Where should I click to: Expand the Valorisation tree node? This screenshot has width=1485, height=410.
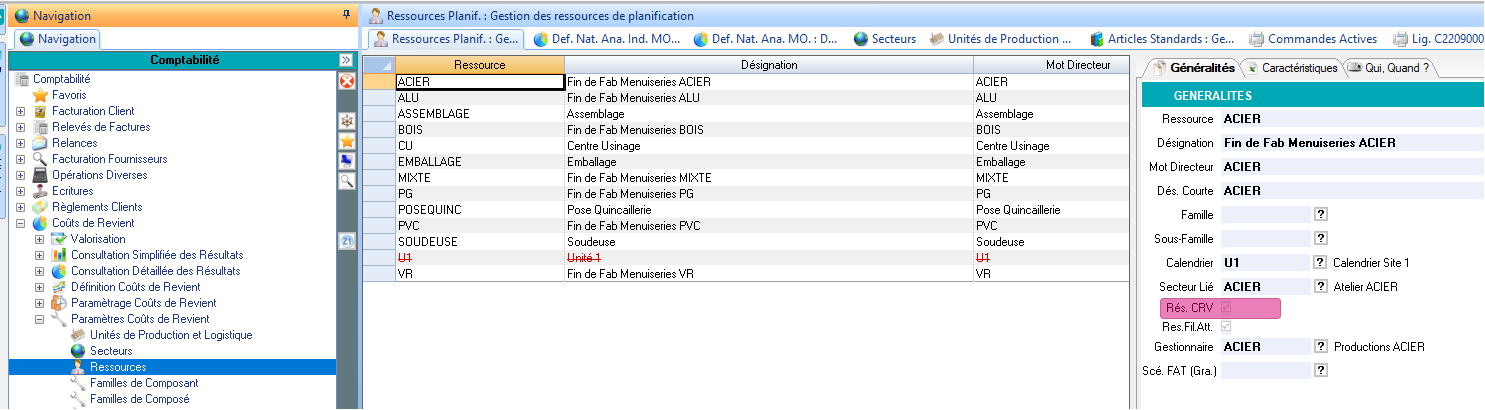click(40, 239)
